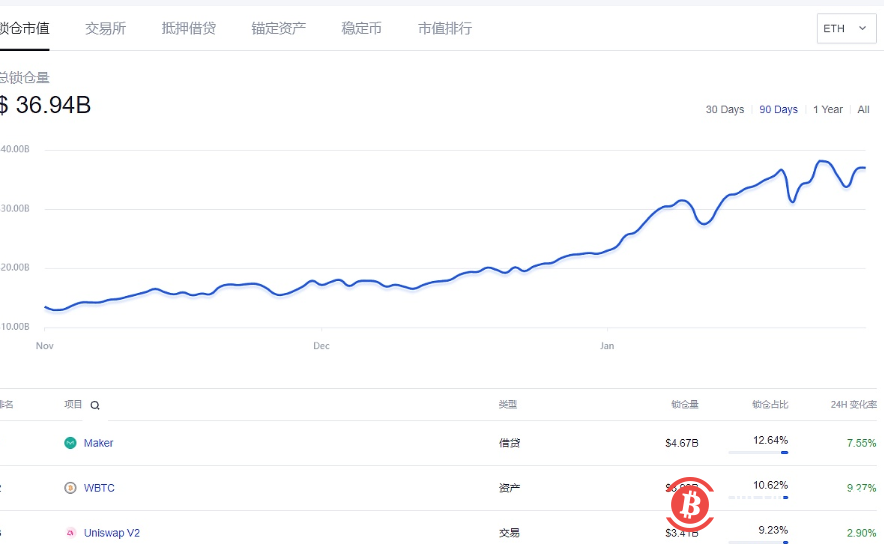Select the 1 Year chart range
Screen dimensions: 884x544
tap(828, 109)
